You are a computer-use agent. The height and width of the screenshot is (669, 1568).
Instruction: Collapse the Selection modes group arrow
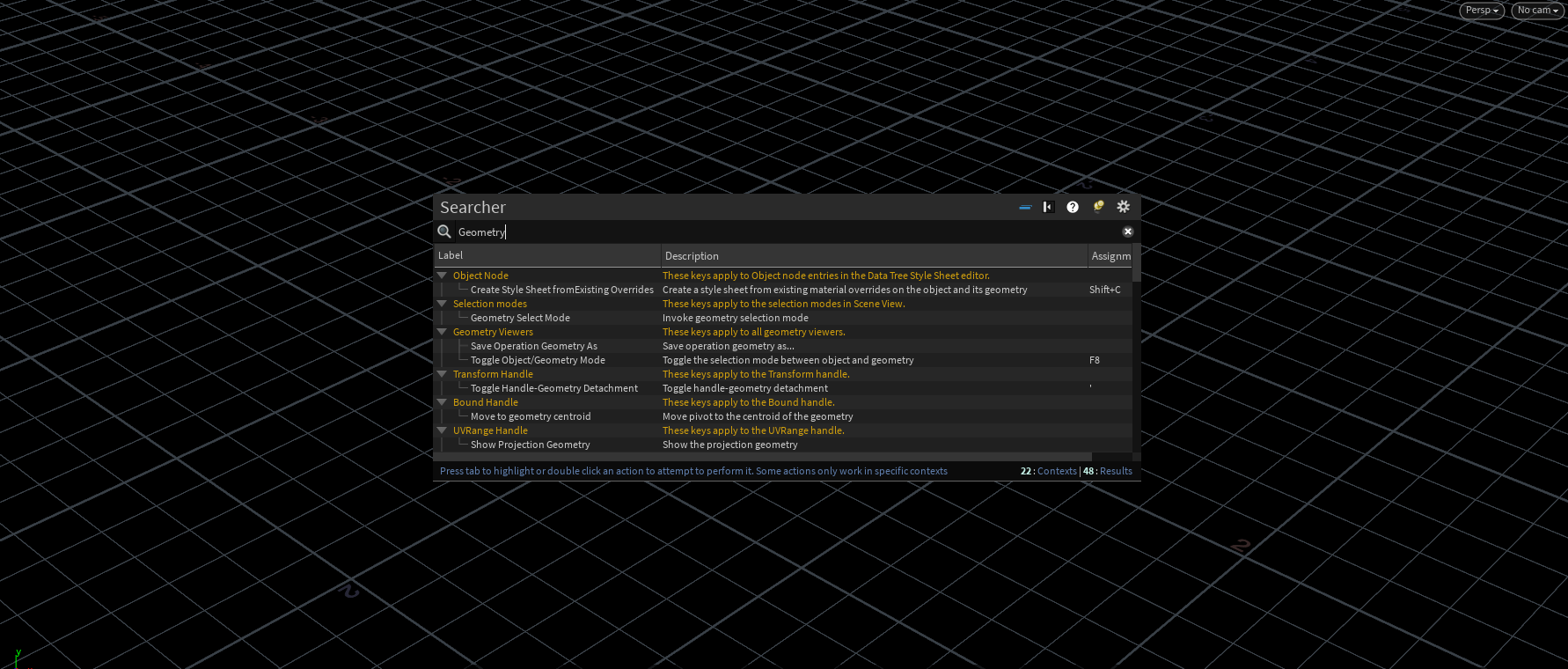(x=442, y=304)
